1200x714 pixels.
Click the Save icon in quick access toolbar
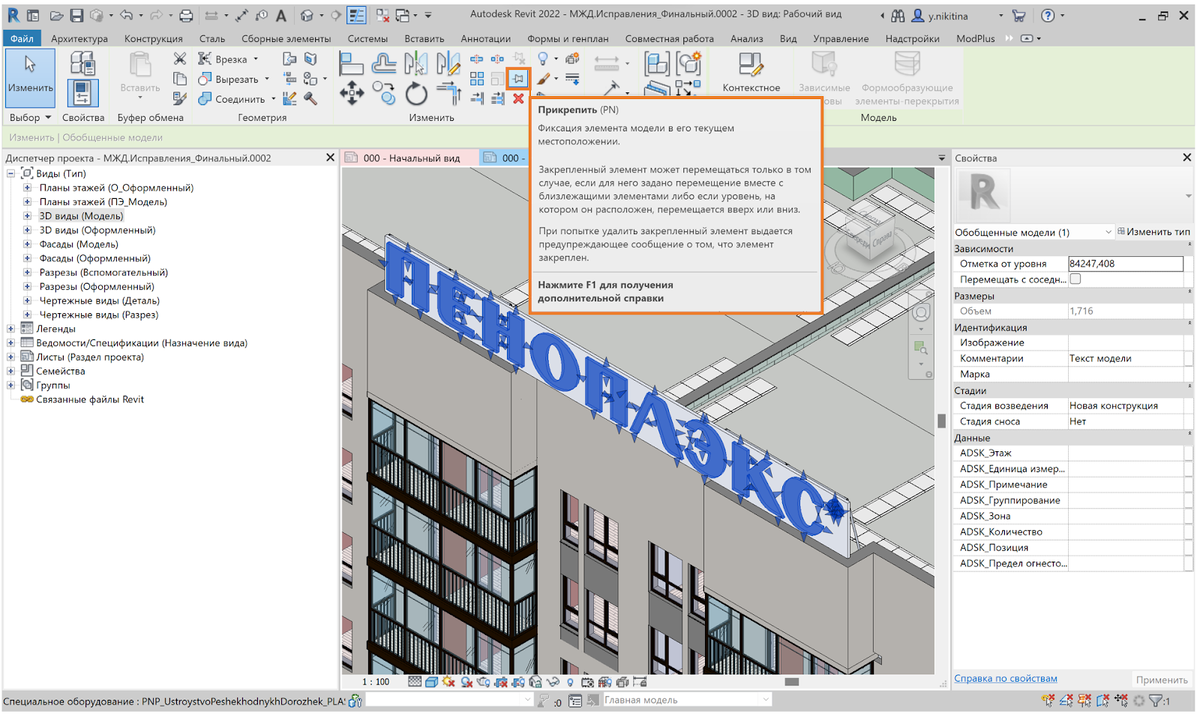coord(76,16)
